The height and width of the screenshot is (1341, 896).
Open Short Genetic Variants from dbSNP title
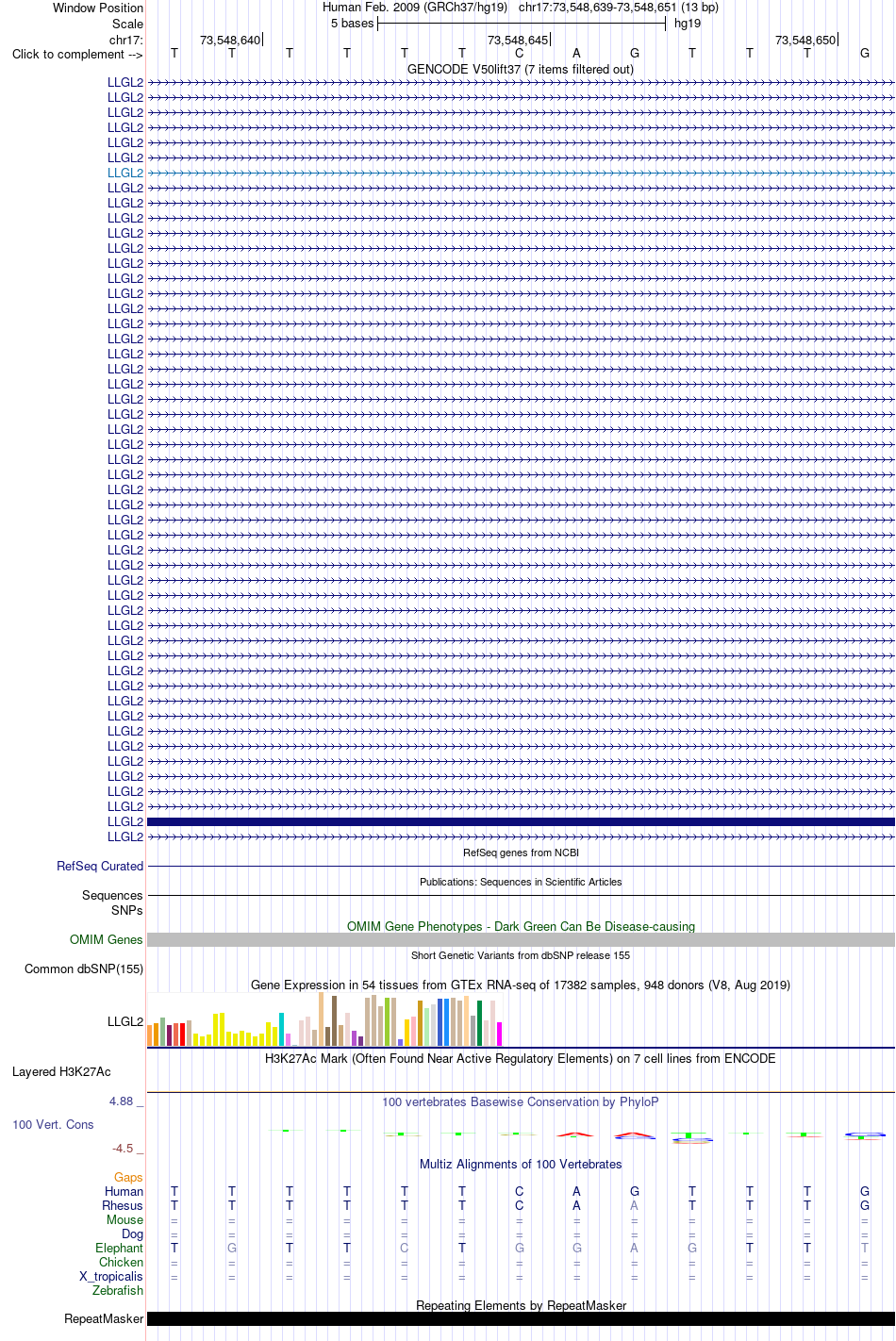tap(521, 955)
